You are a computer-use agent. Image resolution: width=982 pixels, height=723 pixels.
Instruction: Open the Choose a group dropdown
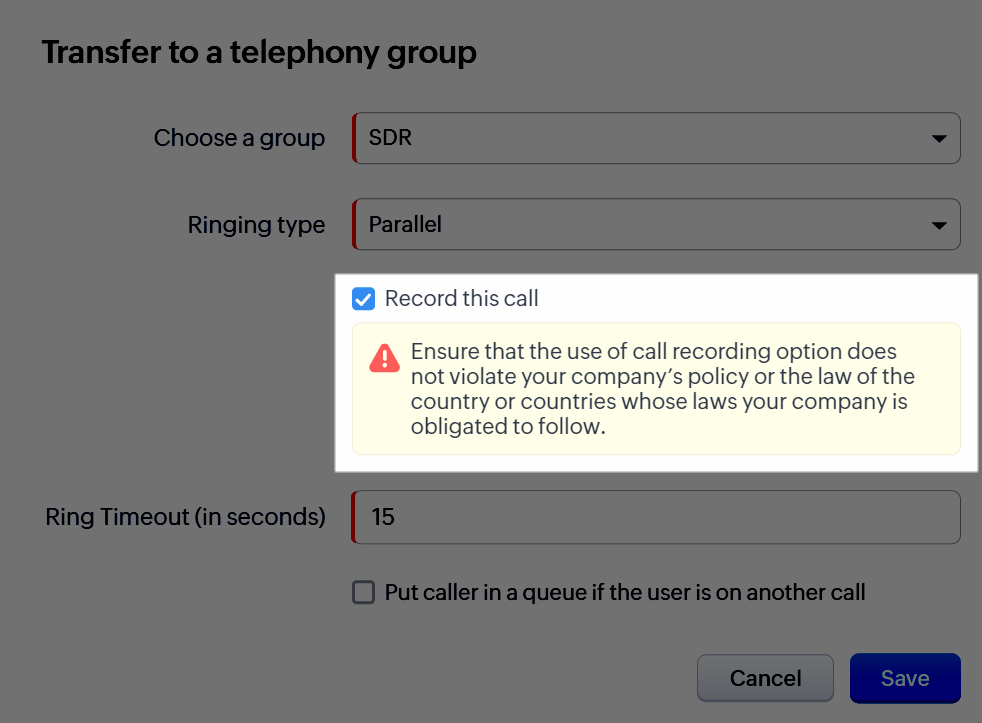point(655,138)
